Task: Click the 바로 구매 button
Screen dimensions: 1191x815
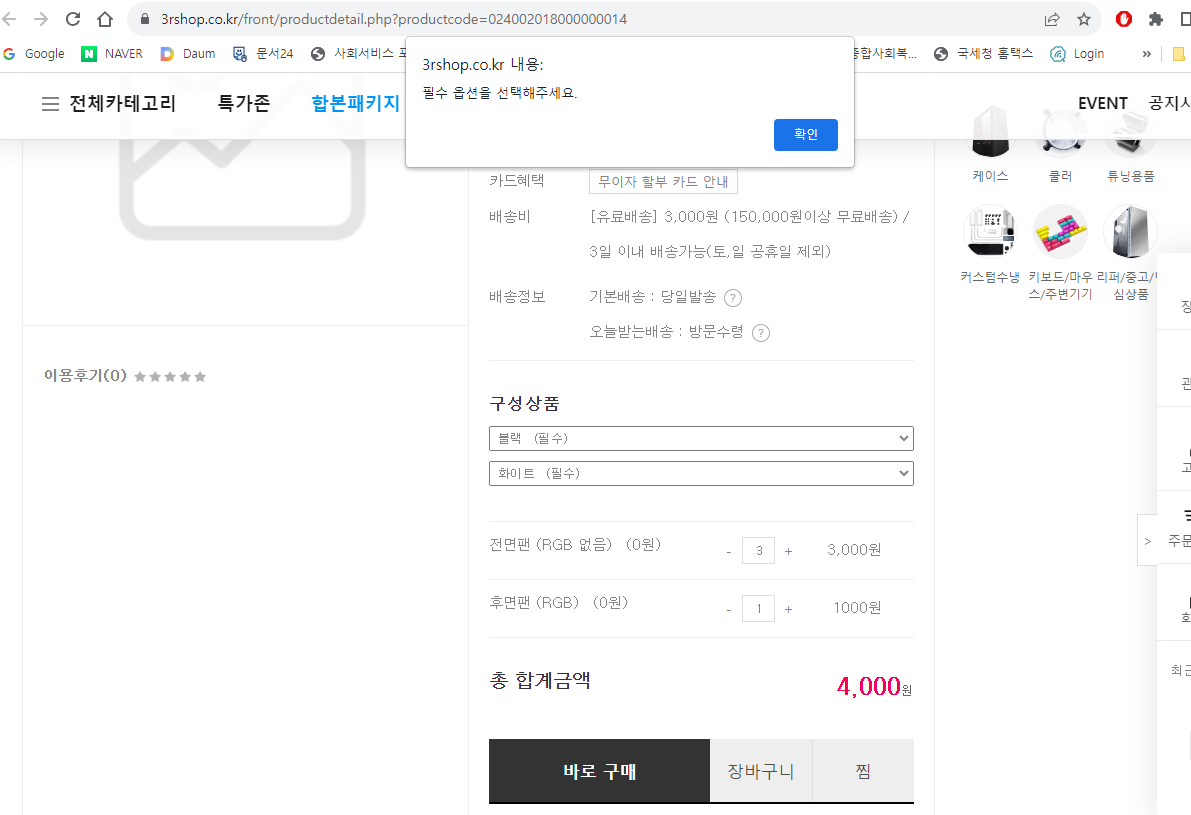Action: tap(599, 771)
